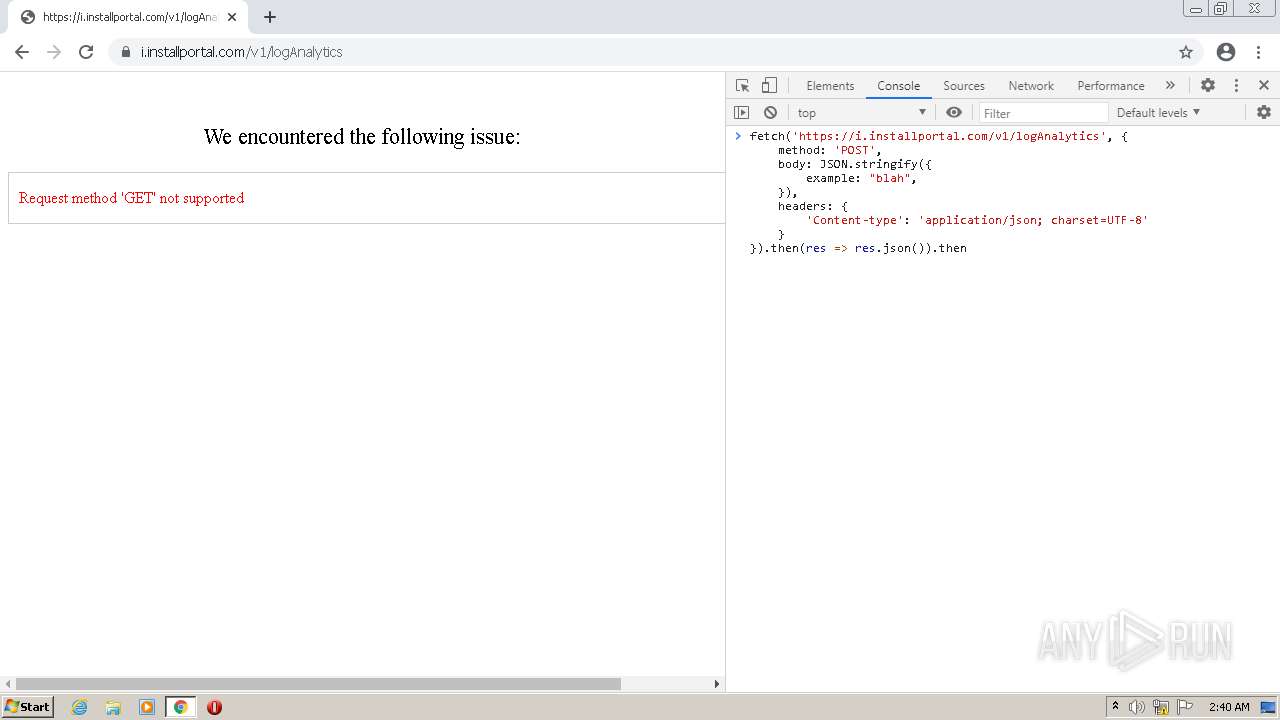Select the installportal browser tab
The height and width of the screenshot is (720, 1280).
point(128,17)
